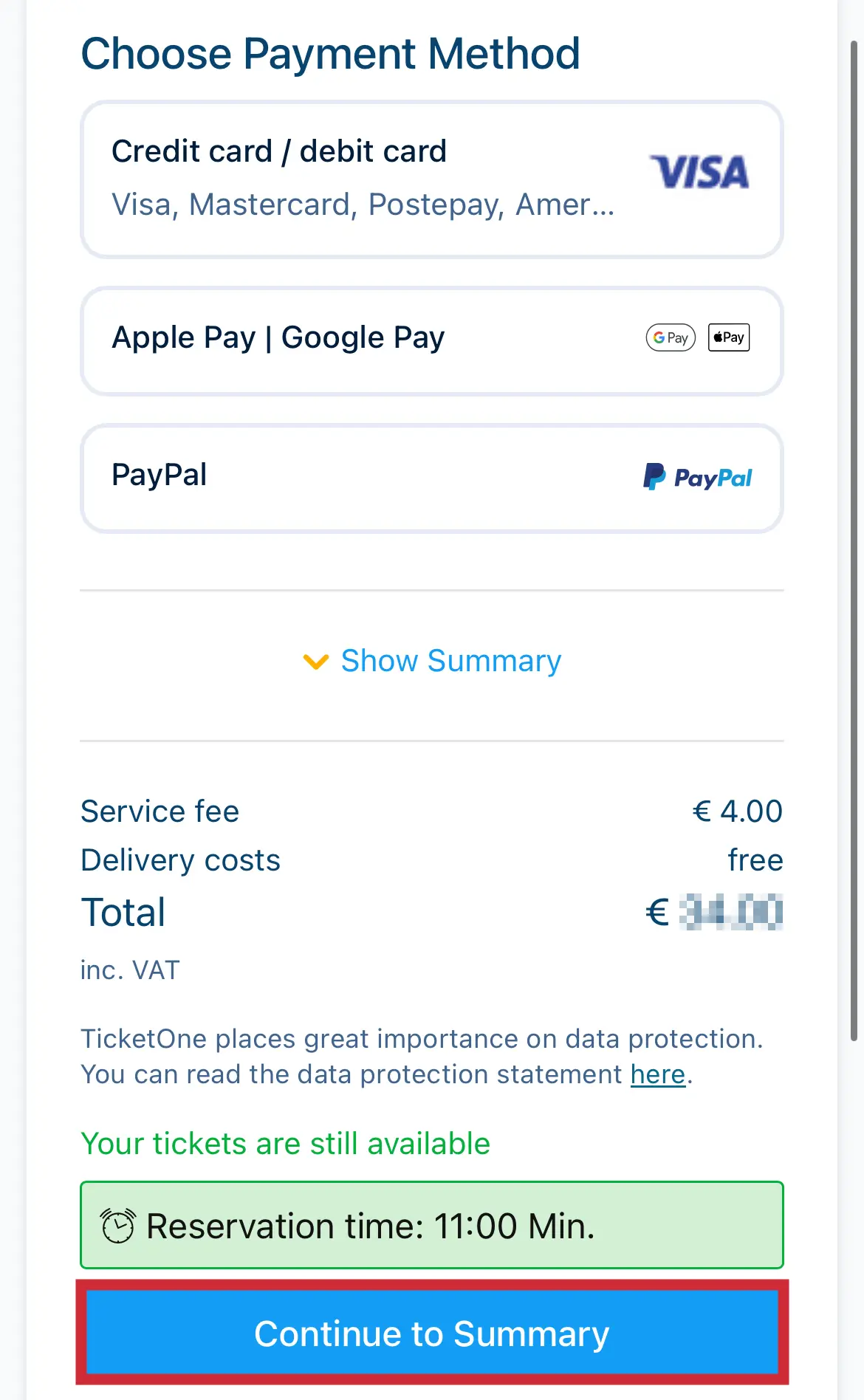Expand summary with the yellow chevron
Screen dimensions: 864x1400
316,662
